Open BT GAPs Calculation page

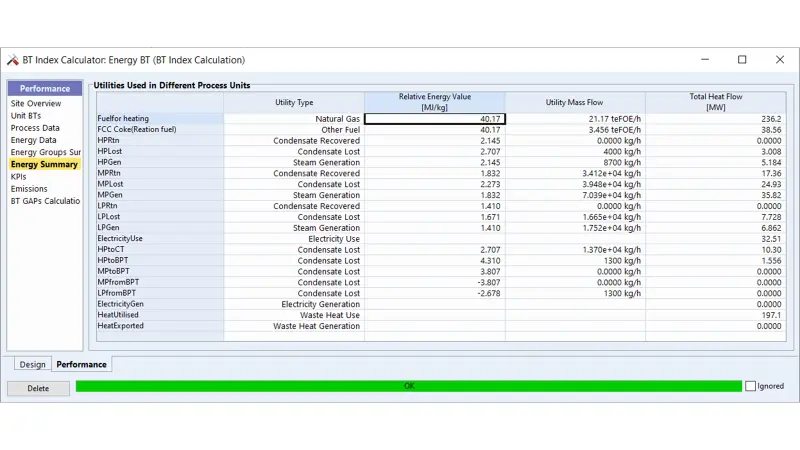(45, 201)
